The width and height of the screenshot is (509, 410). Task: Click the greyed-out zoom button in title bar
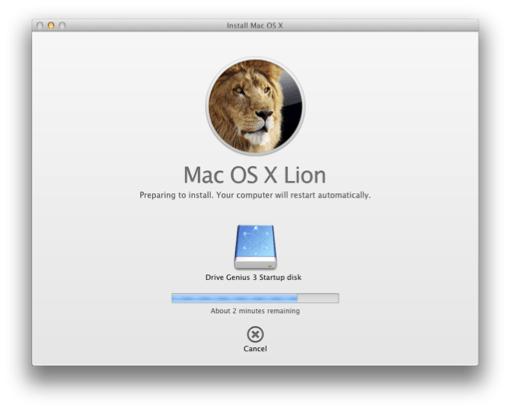point(62,25)
